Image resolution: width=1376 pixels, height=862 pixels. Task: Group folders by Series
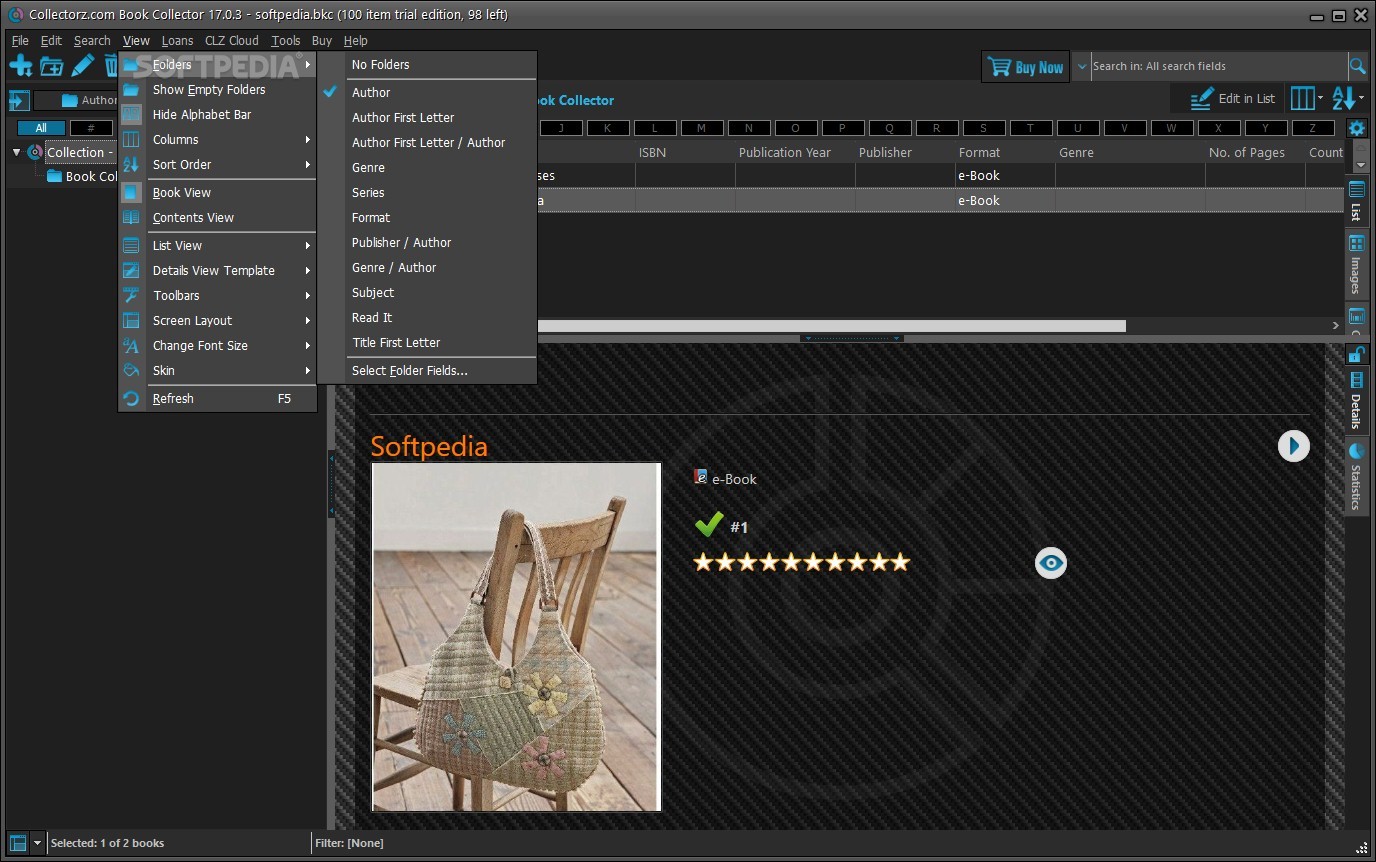coord(427,192)
